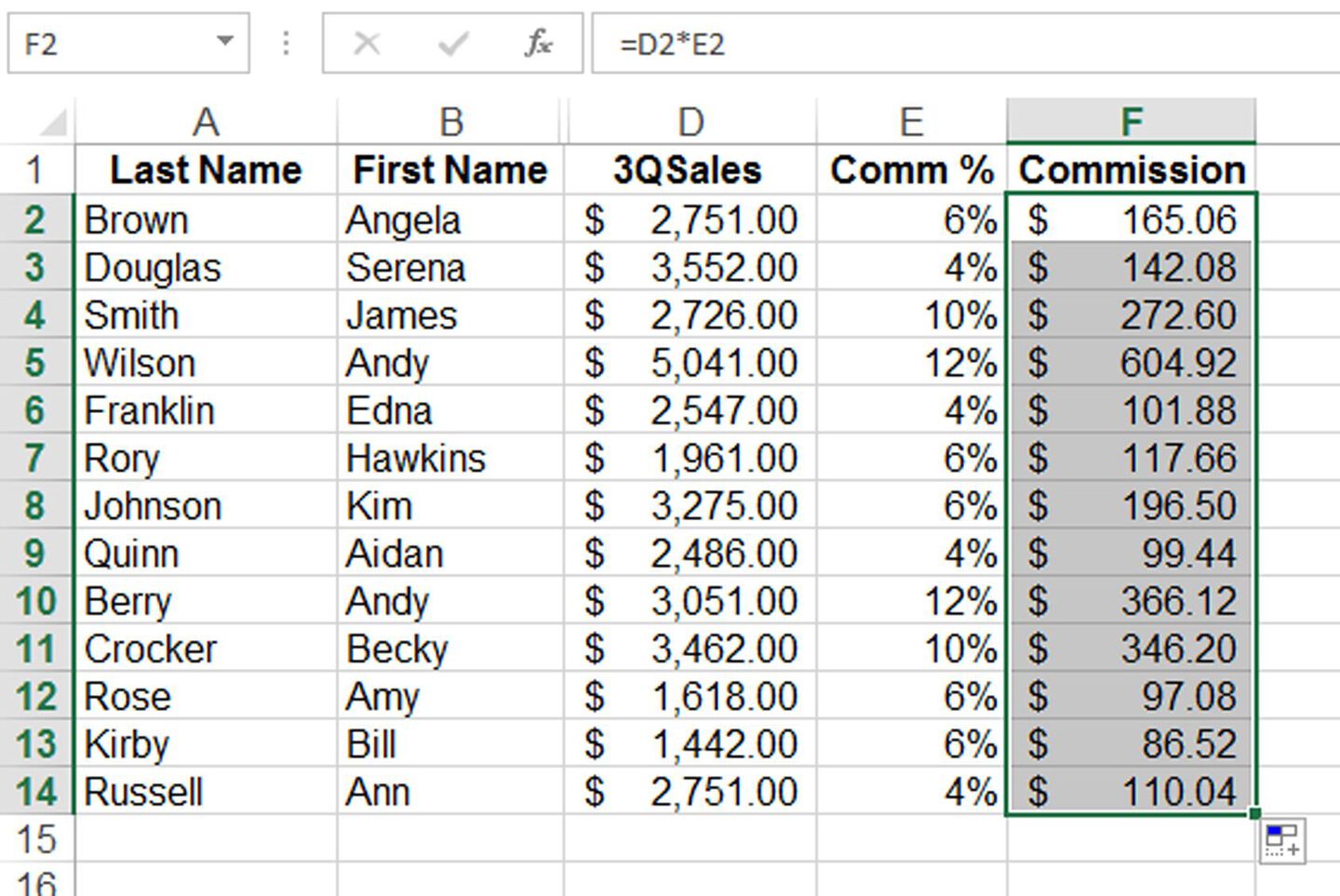
Task: Click Wilson's commission value 604.92
Action: [1130, 363]
